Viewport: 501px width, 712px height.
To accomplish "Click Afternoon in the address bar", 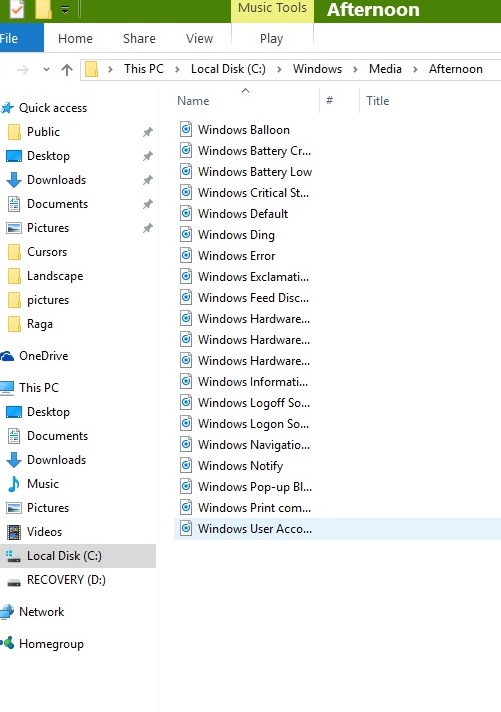I will (x=456, y=69).
